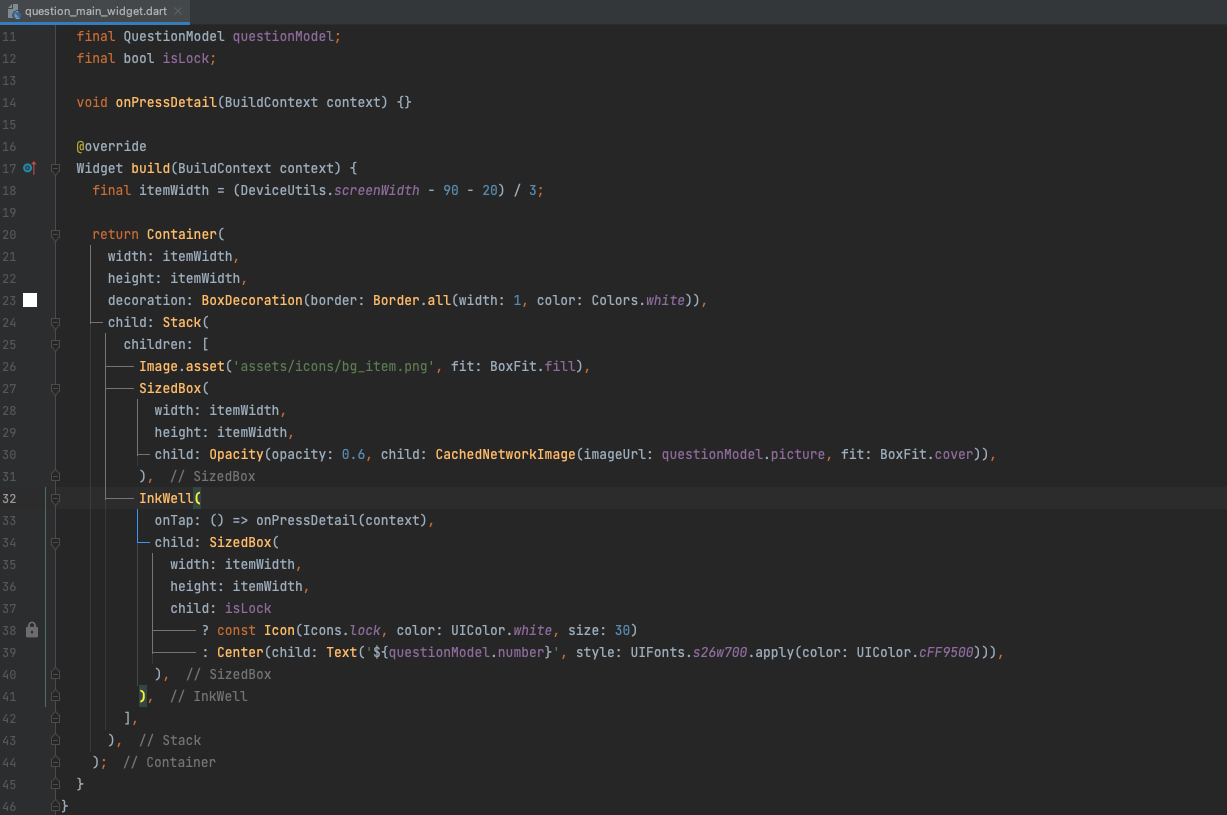Click line number 19 in the gutter
1227x815 pixels.
(x=9, y=212)
